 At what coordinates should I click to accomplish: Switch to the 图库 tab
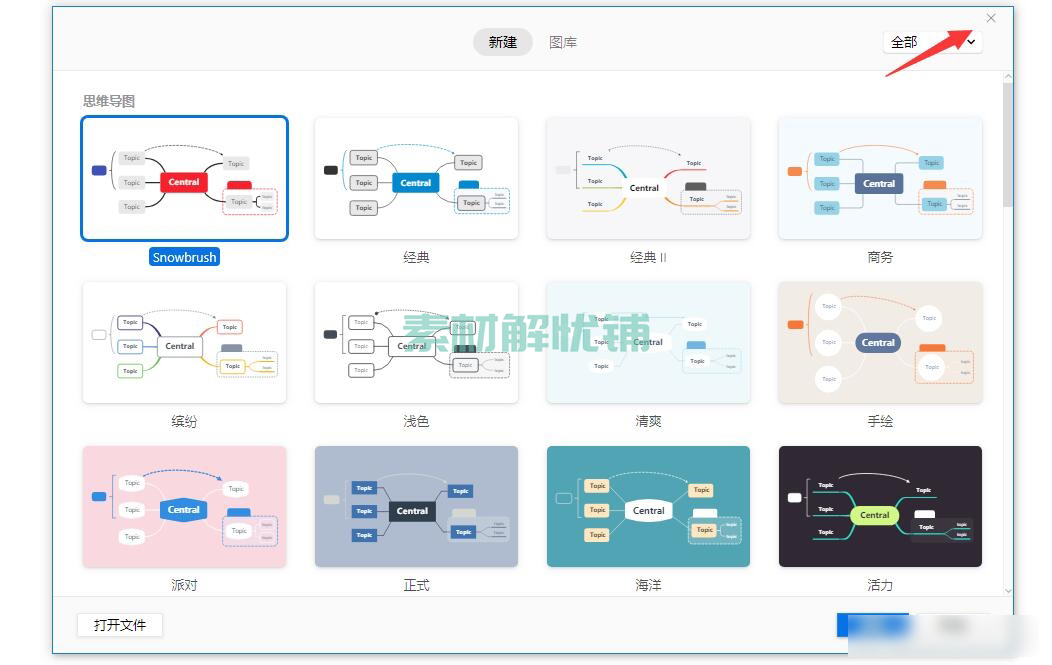point(563,42)
